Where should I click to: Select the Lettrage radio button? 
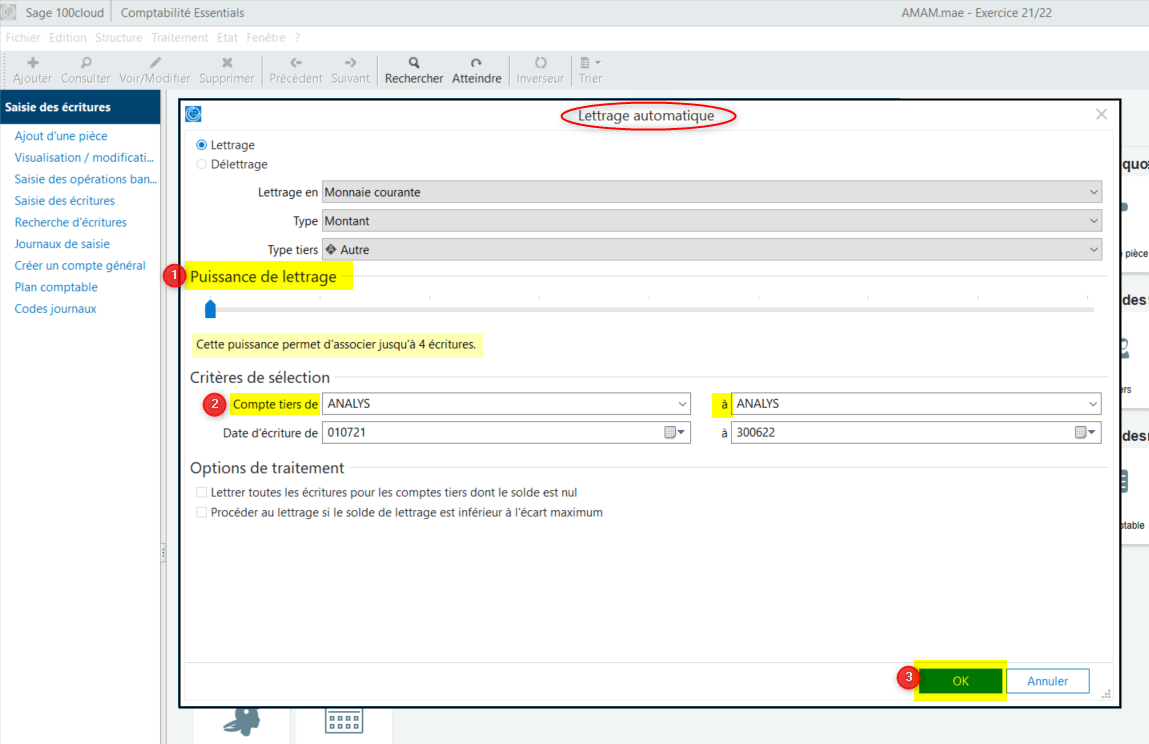(x=202, y=145)
